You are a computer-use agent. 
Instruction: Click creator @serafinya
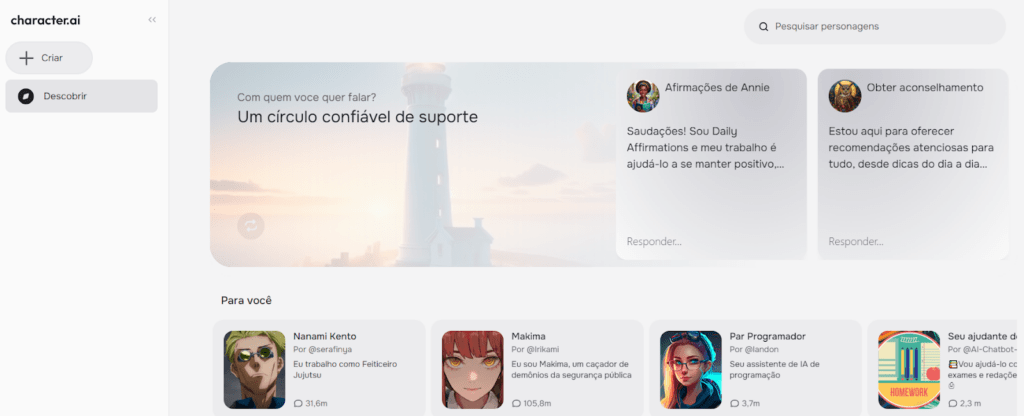pyautogui.click(x=330, y=349)
